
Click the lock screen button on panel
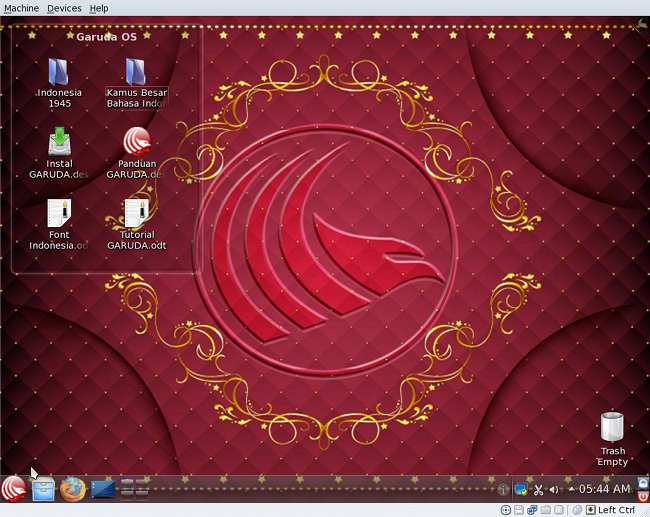(x=643, y=483)
